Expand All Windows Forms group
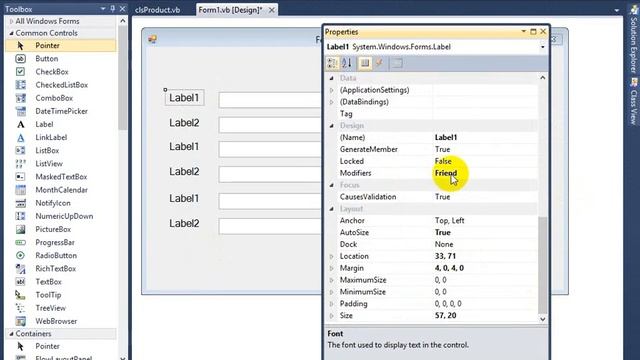This screenshot has height=360, width=640. (x=11, y=21)
